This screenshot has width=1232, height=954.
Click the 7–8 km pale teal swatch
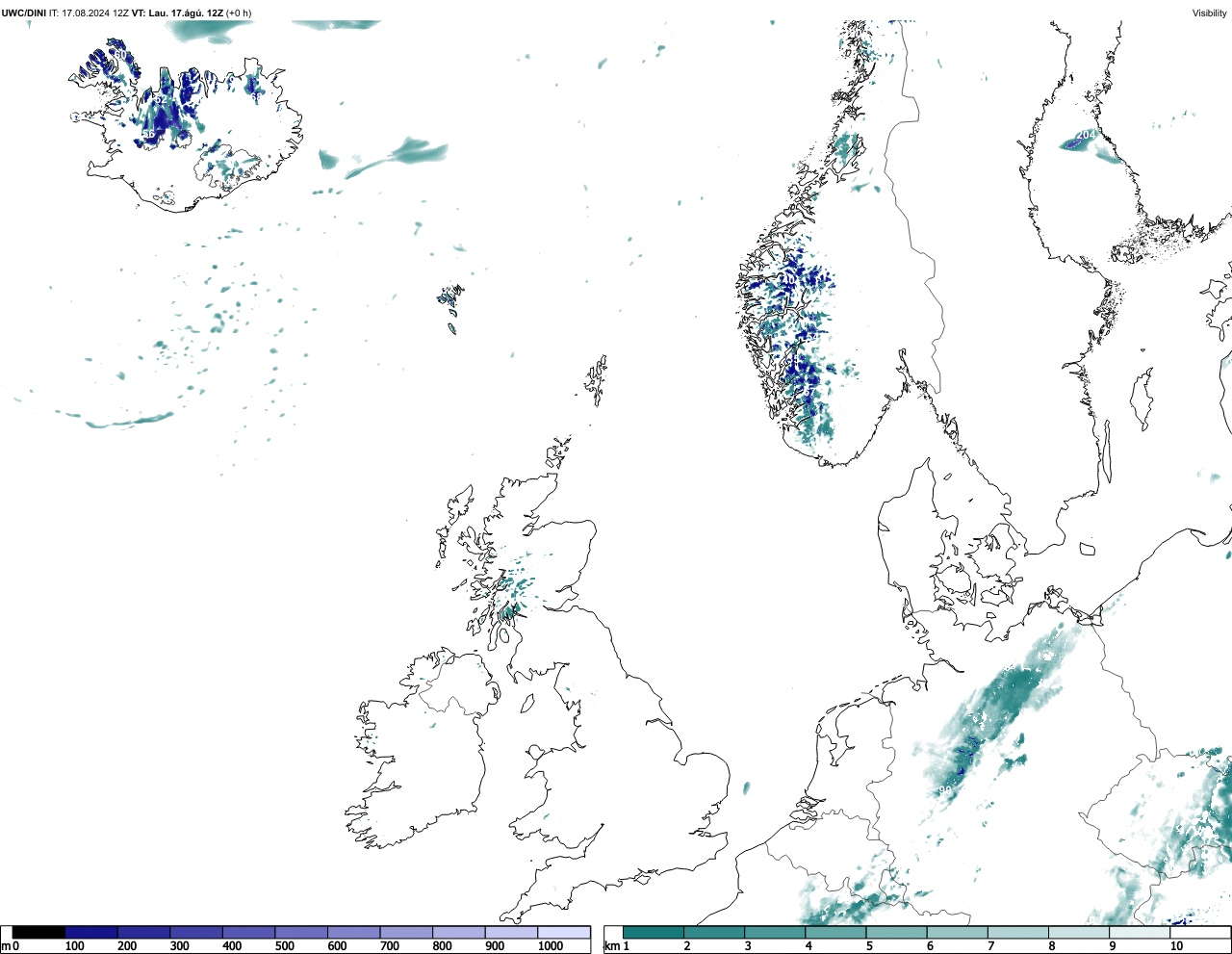tap(1018, 933)
